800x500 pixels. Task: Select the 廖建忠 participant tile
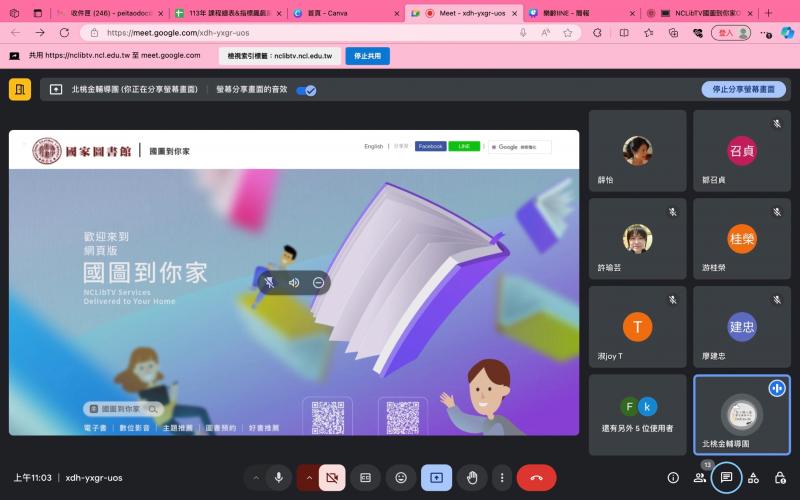click(742, 327)
